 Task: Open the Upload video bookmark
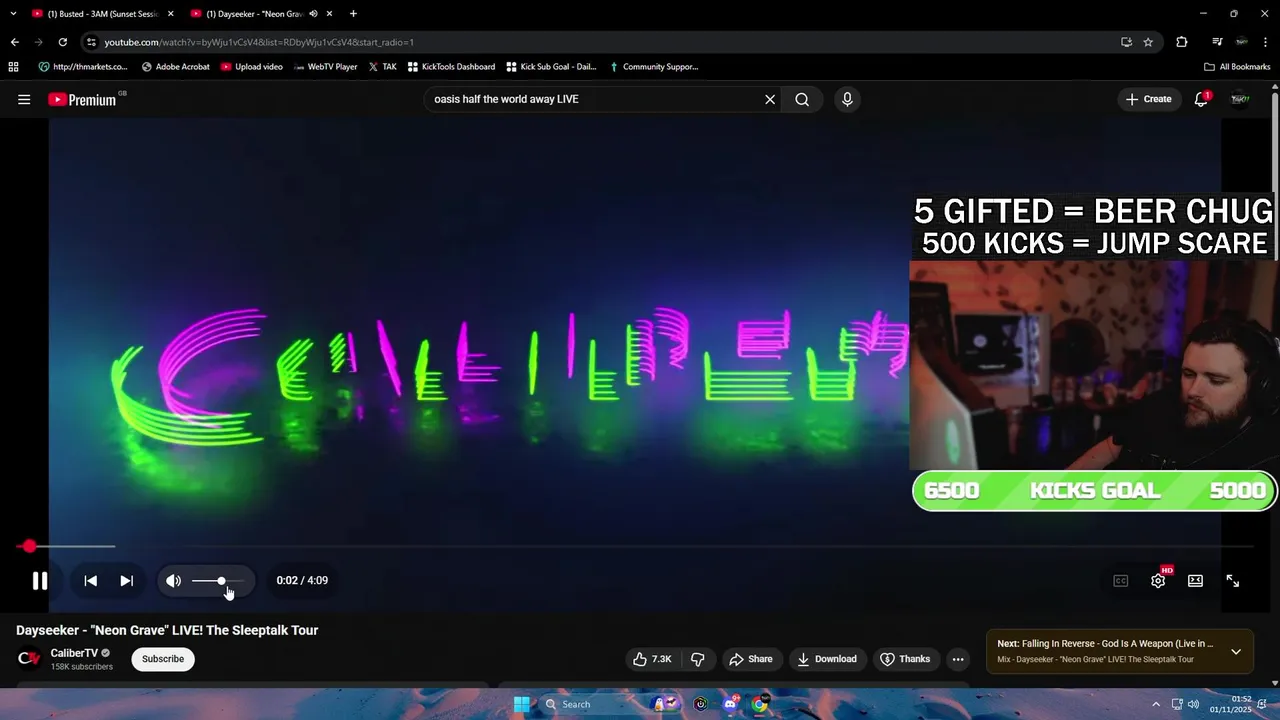point(252,67)
